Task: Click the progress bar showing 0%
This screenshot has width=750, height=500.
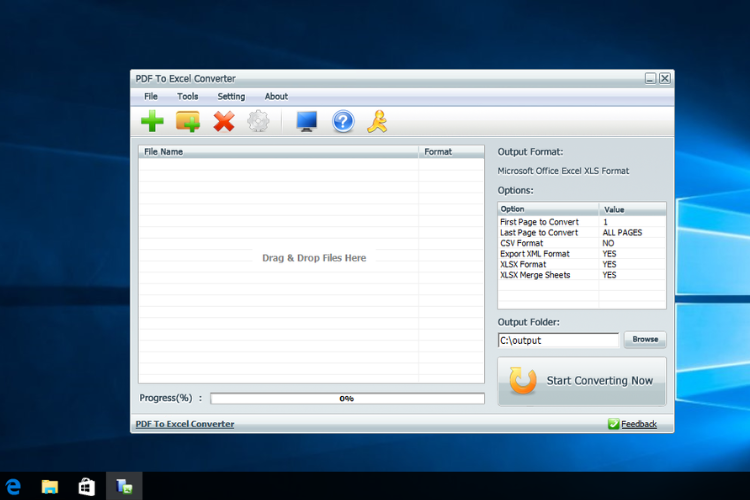Action: (347, 399)
